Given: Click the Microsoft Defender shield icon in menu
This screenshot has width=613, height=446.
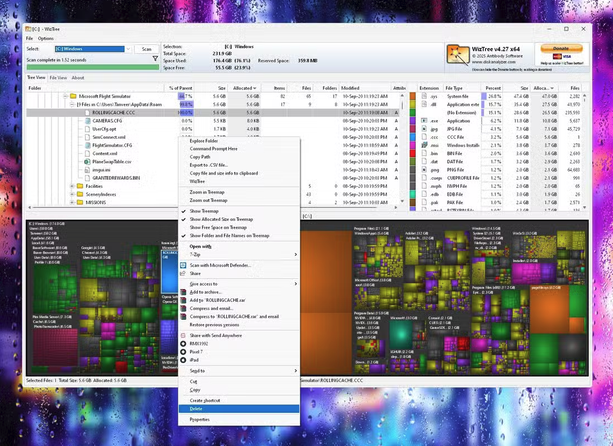Looking at the screenshot, I should pyautogui.click(x=183, y=265).
